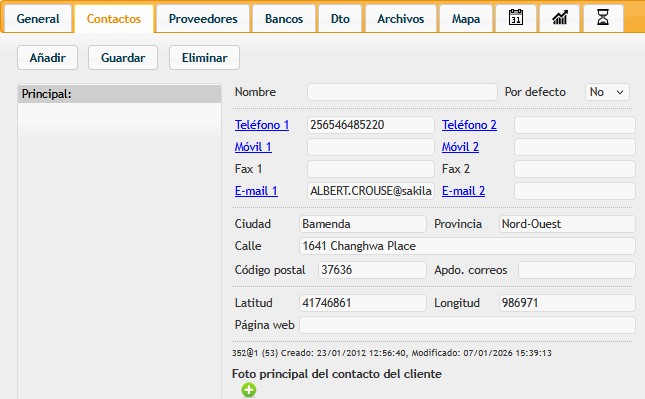
Task: Select the Principal: contact row
Action: click(x=119, y=94)
